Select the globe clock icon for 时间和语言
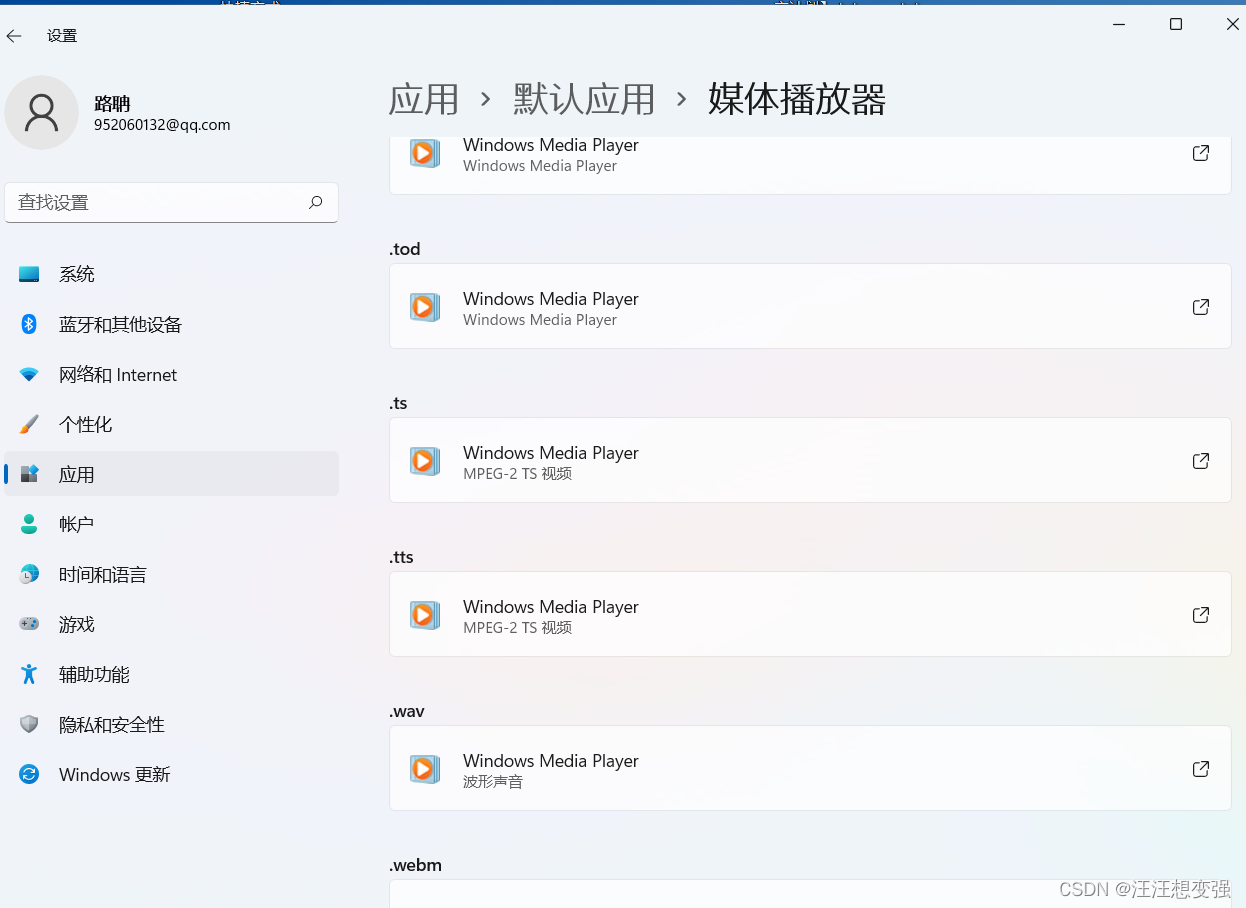Screen dimensions: 1246x908 29,574
